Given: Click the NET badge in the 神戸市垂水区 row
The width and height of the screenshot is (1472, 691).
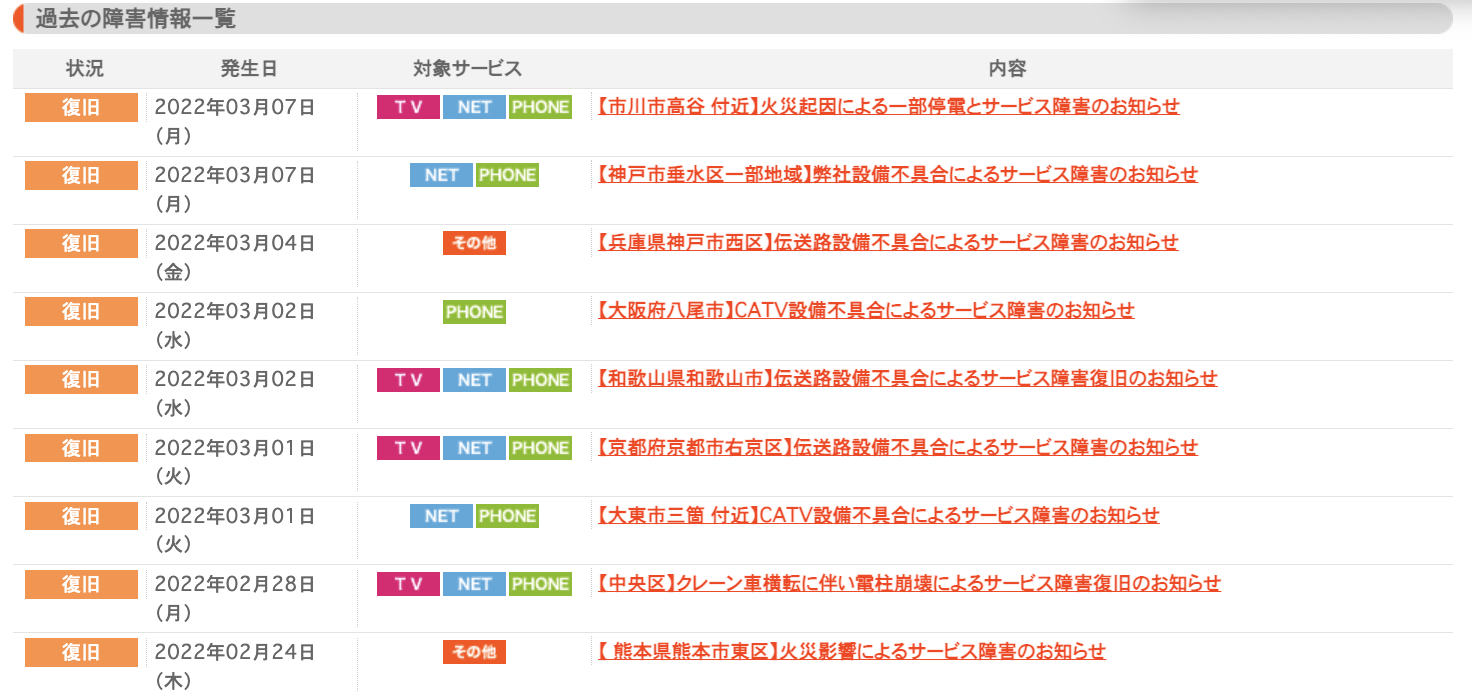Looking at the screenshot, I should coord(441,175).
